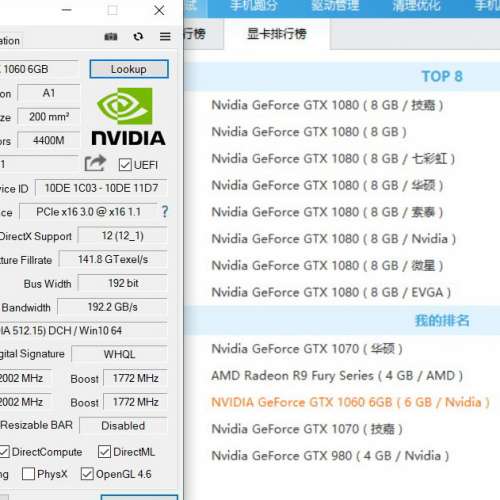
Task: Select the plain GTX 1080 ( 8 GB ) entry
Action: point(309,132)
